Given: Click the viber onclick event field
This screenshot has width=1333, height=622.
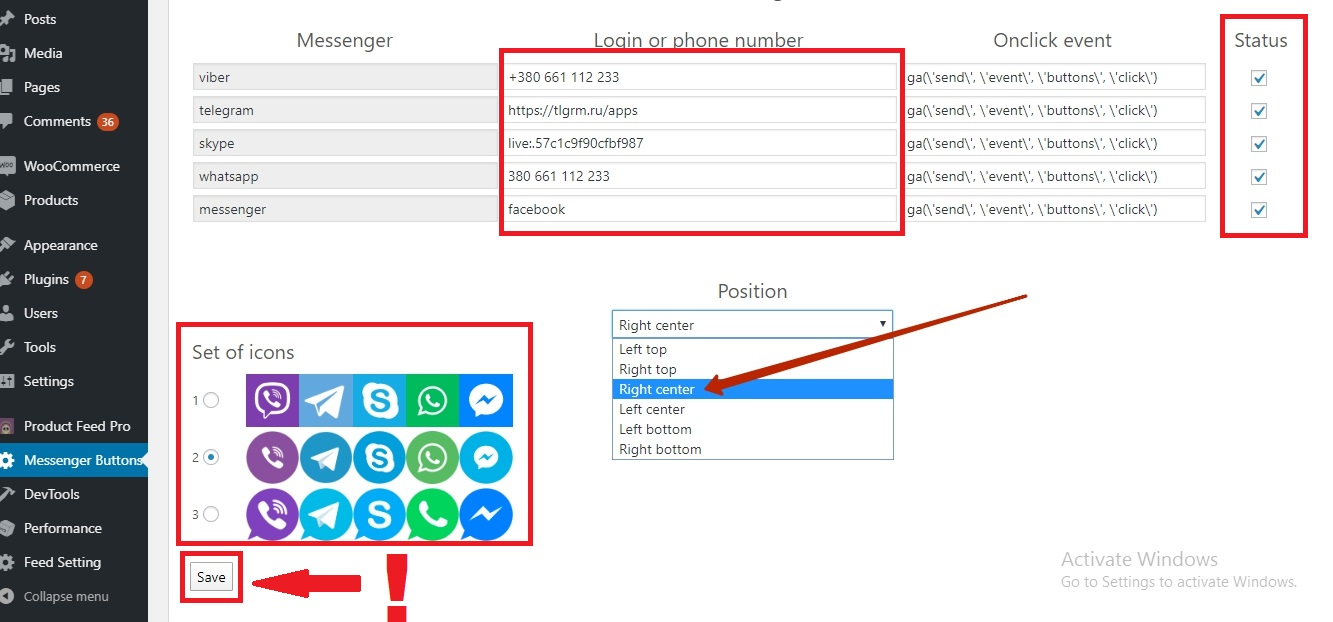Looking at the screenshot, I should (x=1054, y=77).
